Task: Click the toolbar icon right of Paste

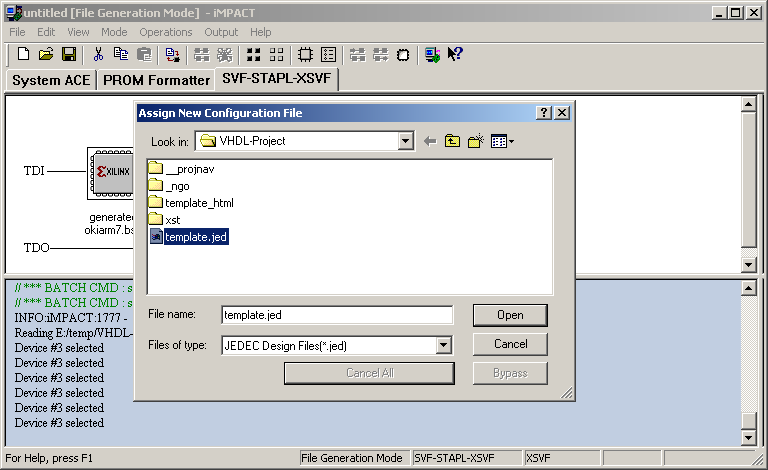Action: click(172, 54)
